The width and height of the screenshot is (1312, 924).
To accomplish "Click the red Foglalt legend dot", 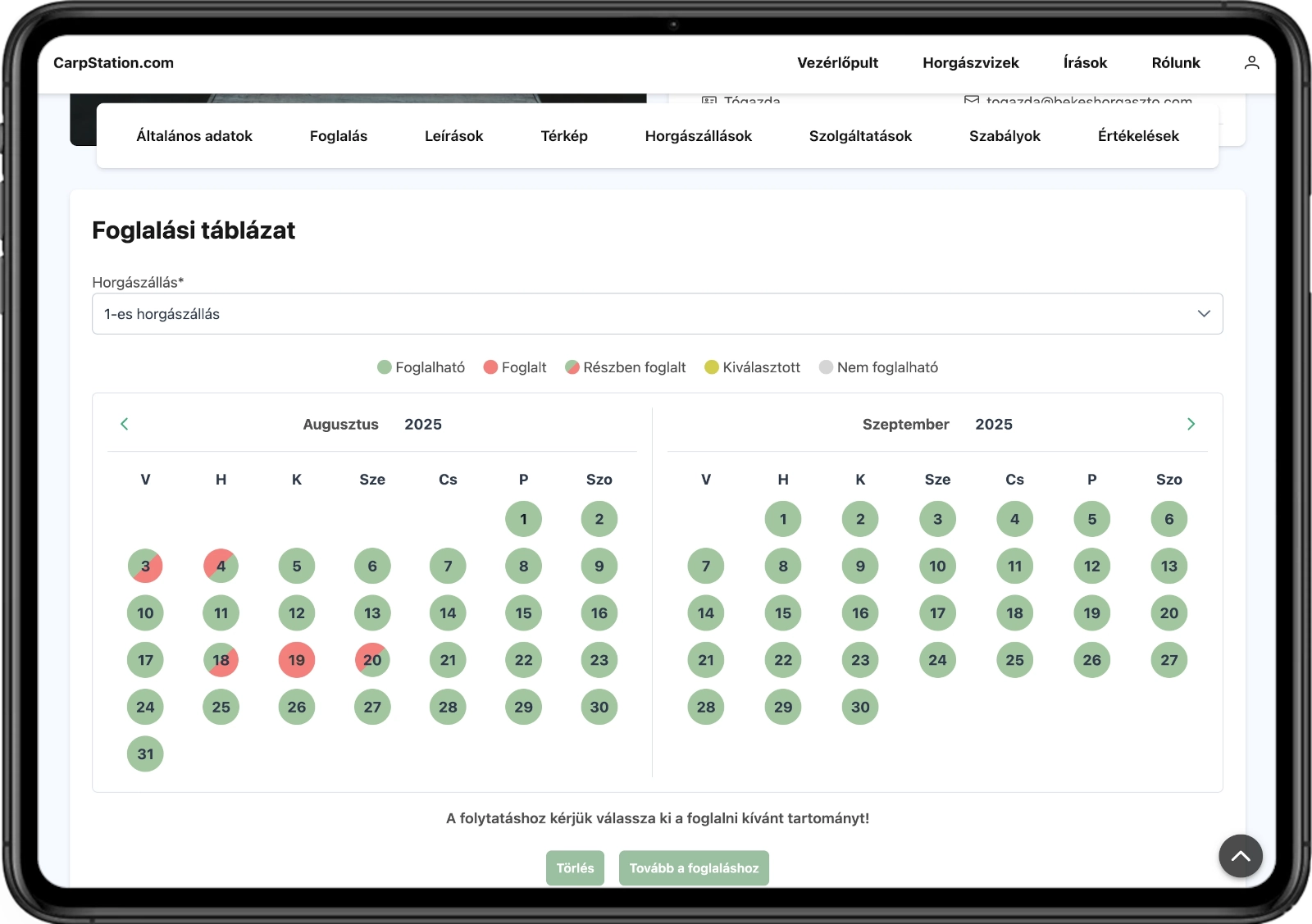I will click(490, 367).
